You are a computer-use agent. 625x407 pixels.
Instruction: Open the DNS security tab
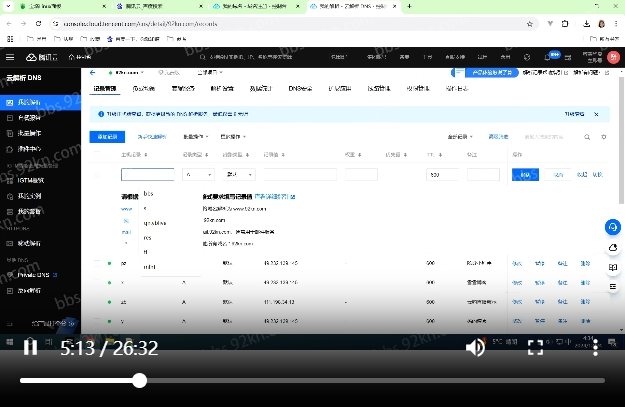coord(300,88)
